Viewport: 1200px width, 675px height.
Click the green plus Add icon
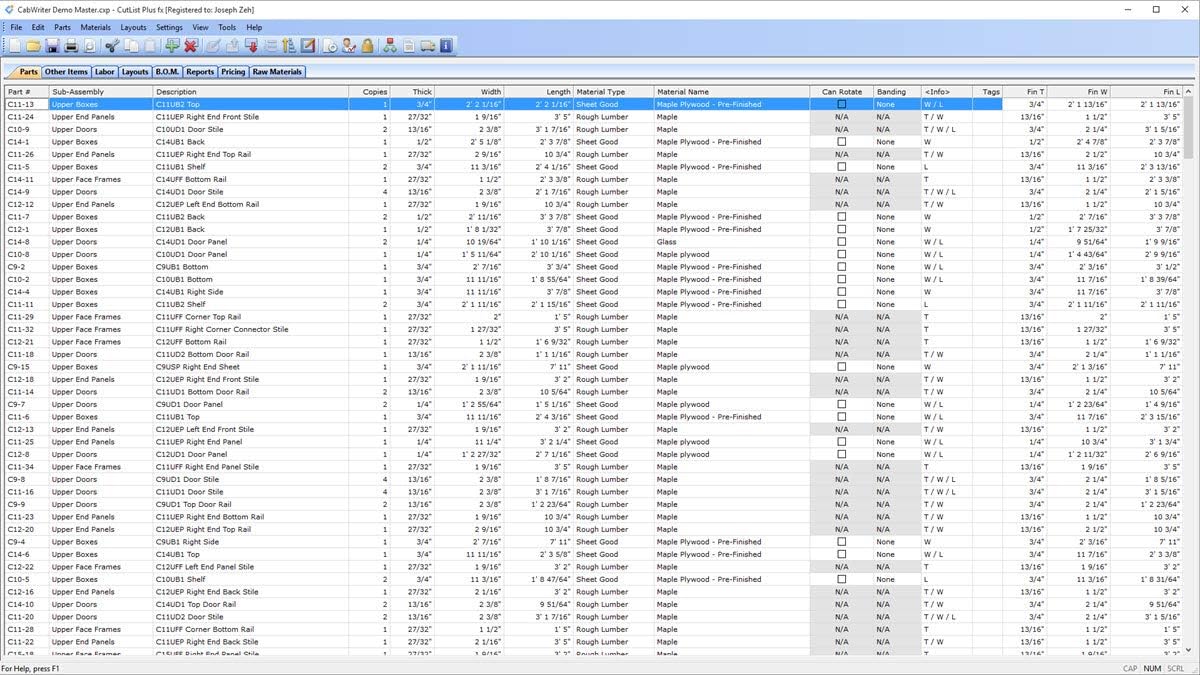tap(172, 46)
